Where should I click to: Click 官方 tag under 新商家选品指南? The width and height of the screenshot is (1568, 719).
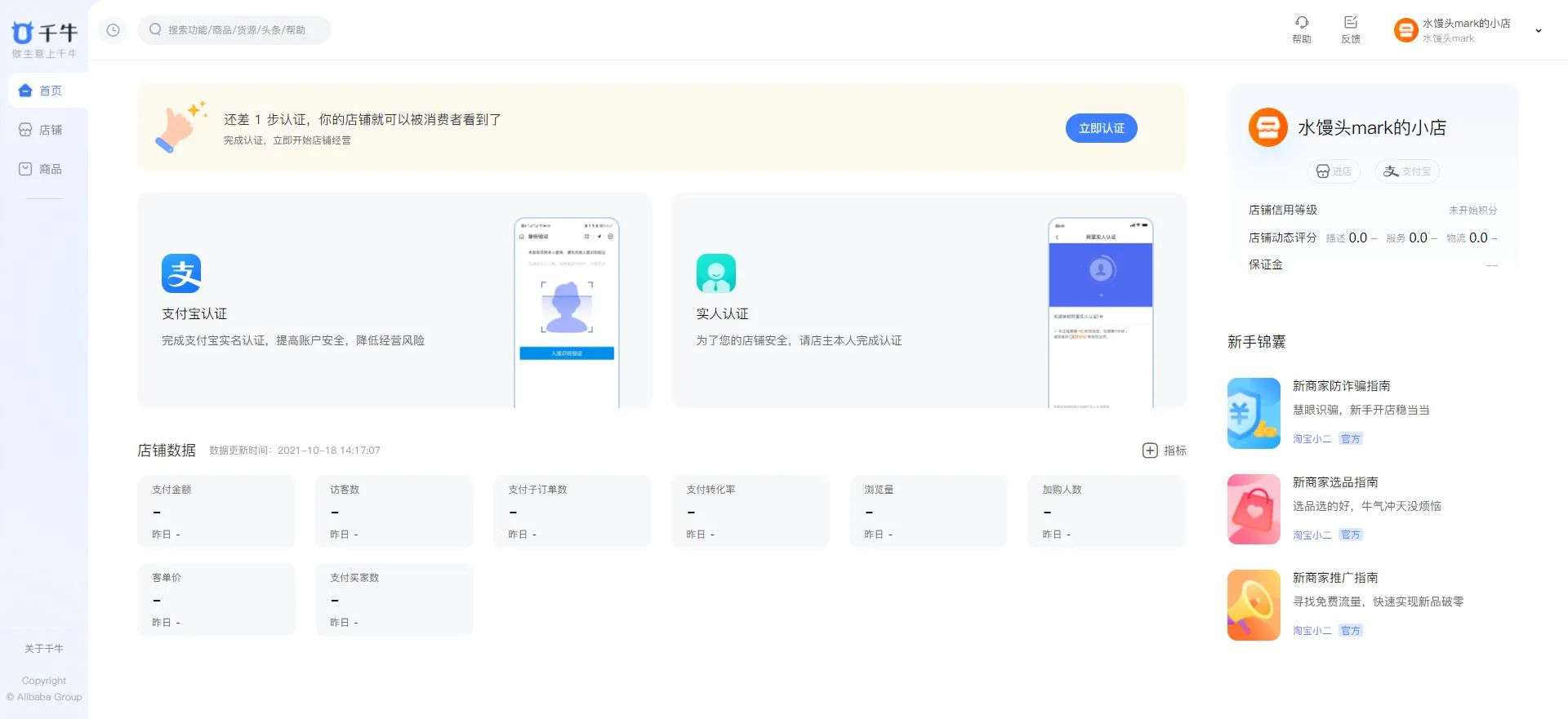(1351, 535)
